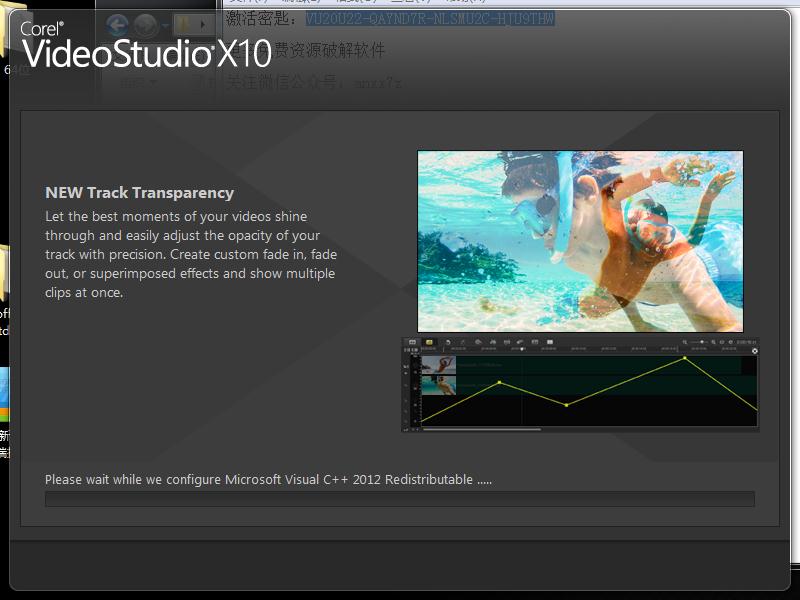Click the Back arrow in the background Explorer window

pos(117,24)
